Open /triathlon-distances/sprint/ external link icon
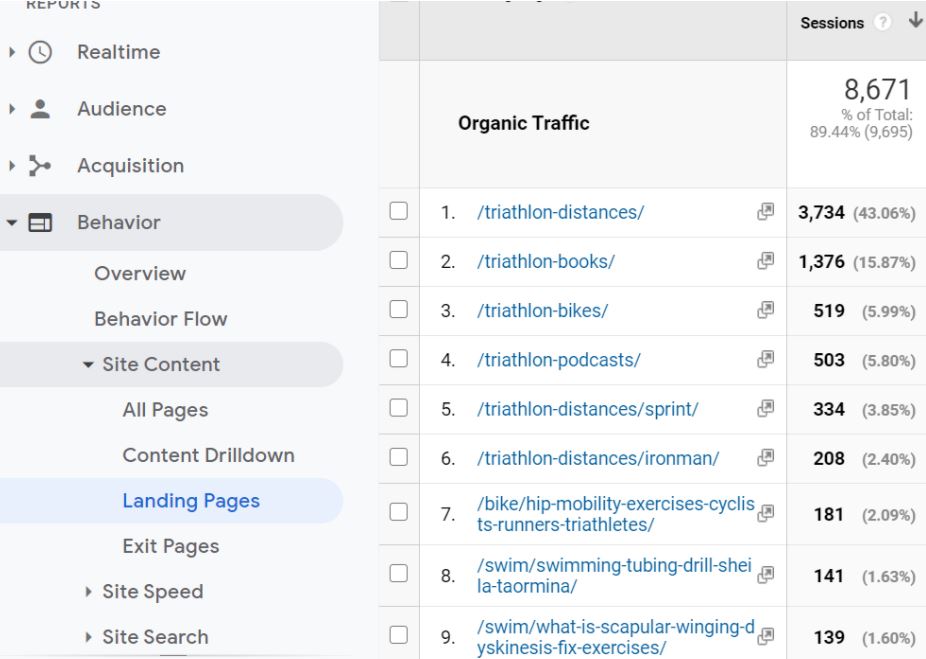This screenshot has height=659, width=926. (x=765, y=408)
